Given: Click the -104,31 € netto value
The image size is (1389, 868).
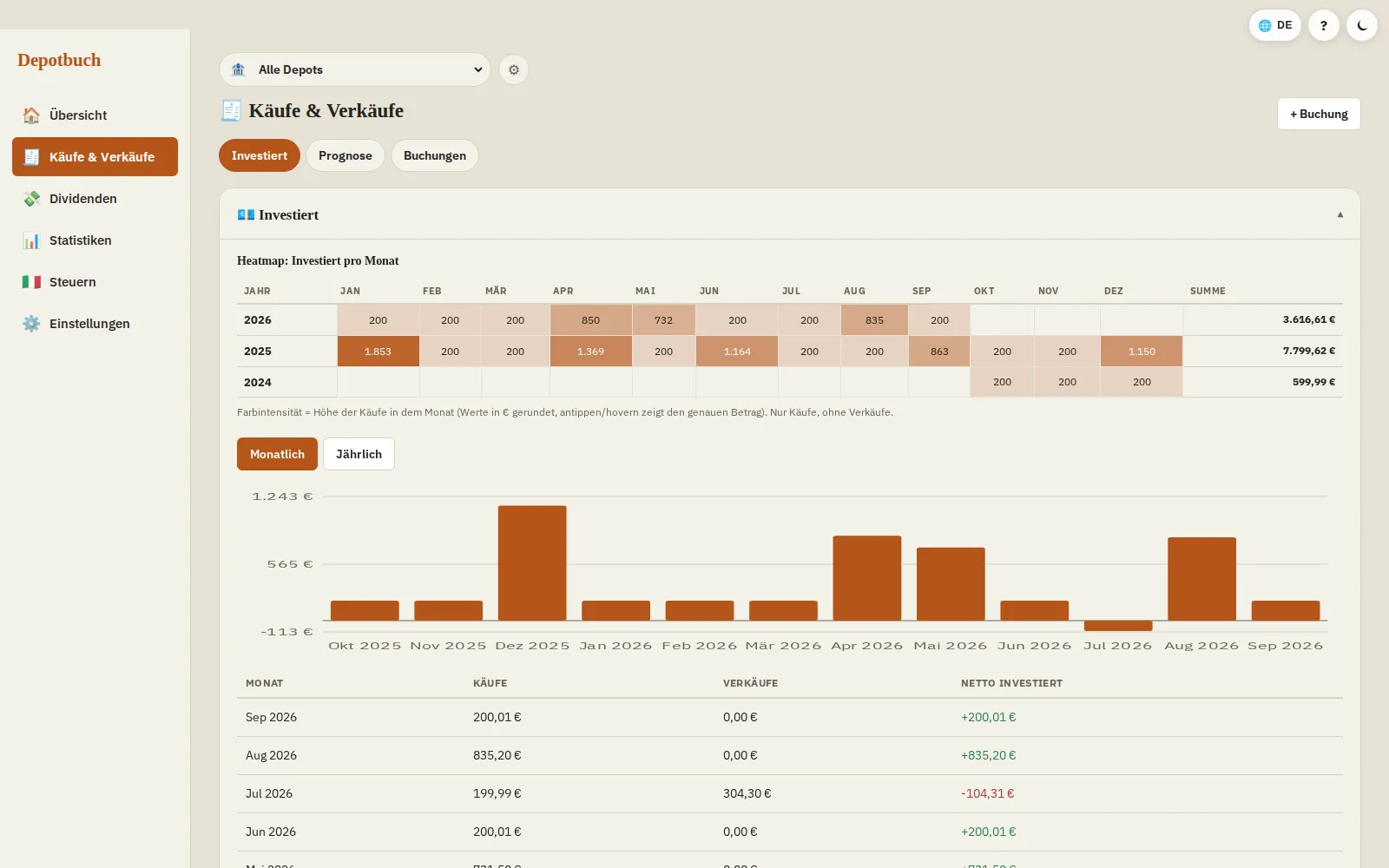Looking at the screenshot, I should pos(987,793).
